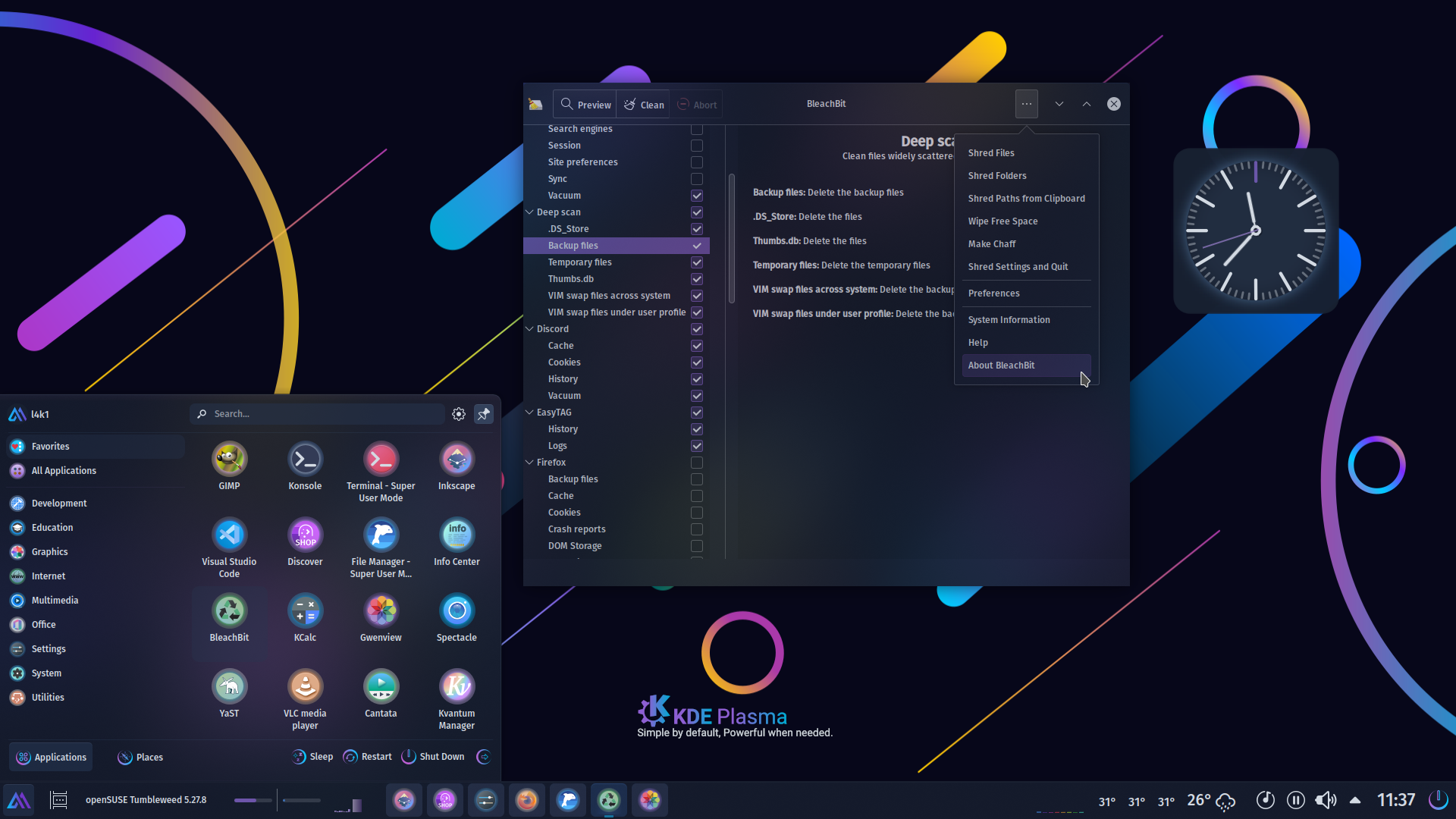This screenshot has height=819, width=1456.
Task: Click the launcher Search field
Action: (317, 414)
